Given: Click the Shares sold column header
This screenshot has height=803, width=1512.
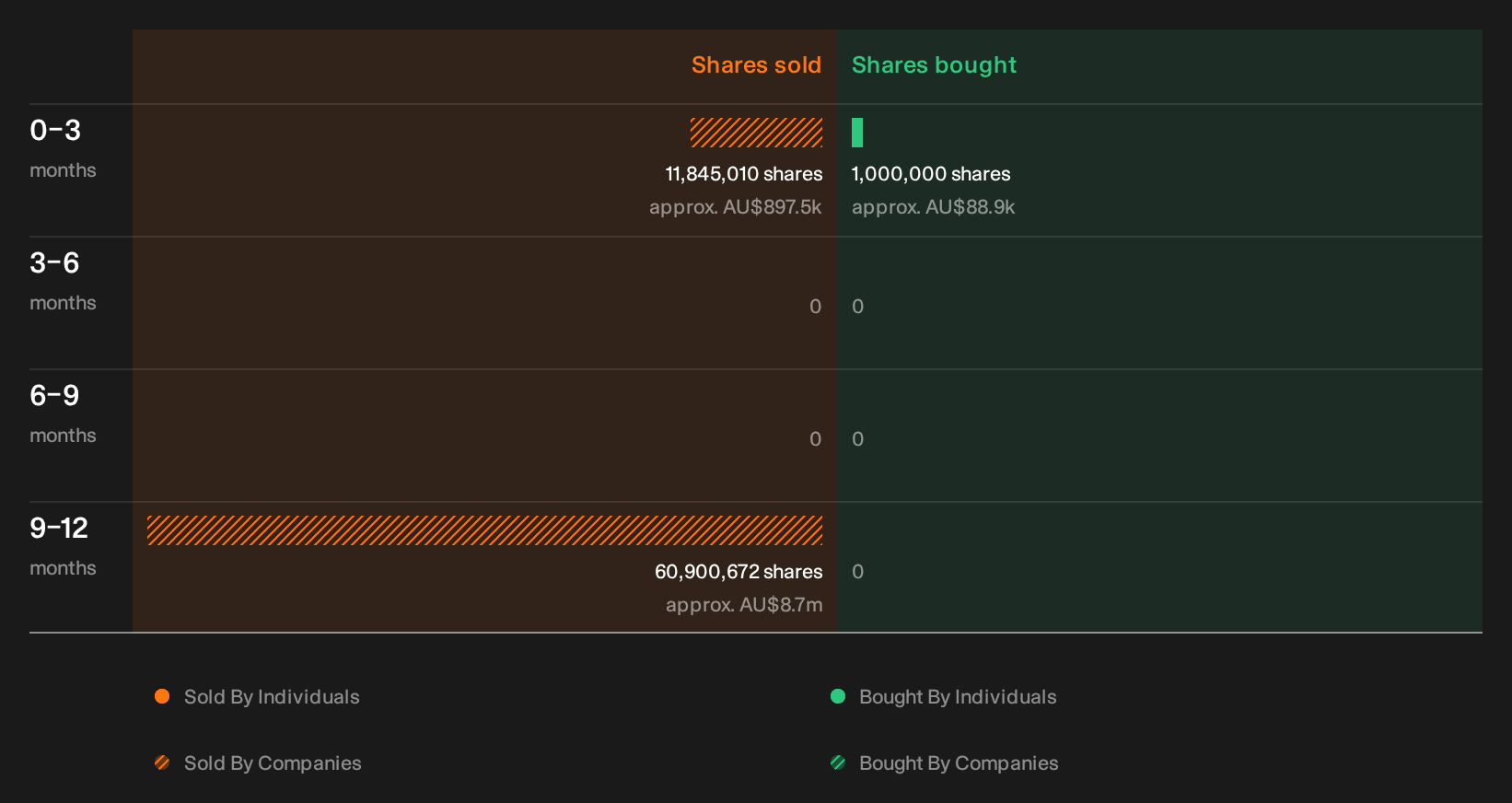Looking at the screenshot, I should (x=756, y=65).
